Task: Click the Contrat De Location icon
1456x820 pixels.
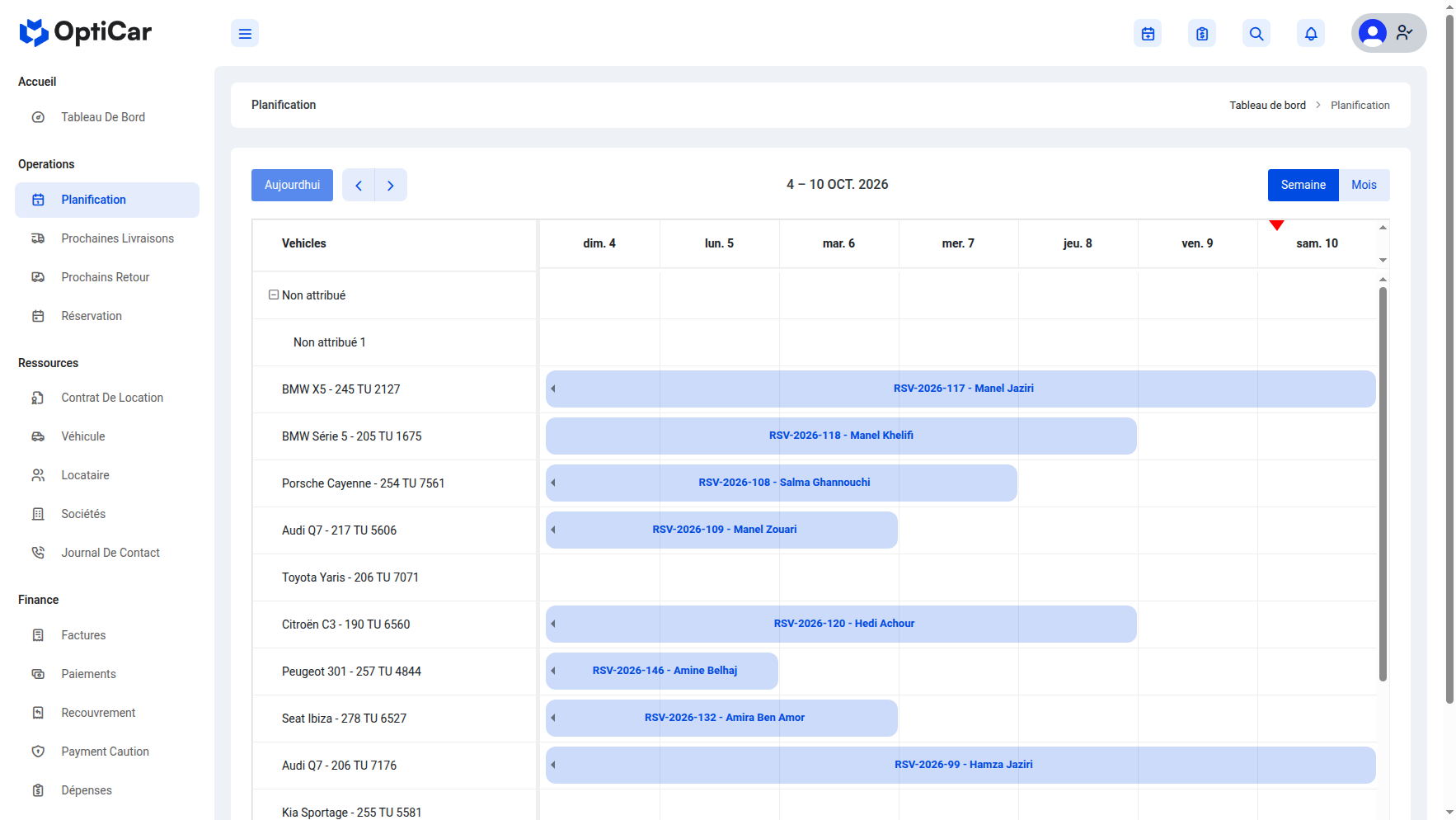Action: point(38,398)
